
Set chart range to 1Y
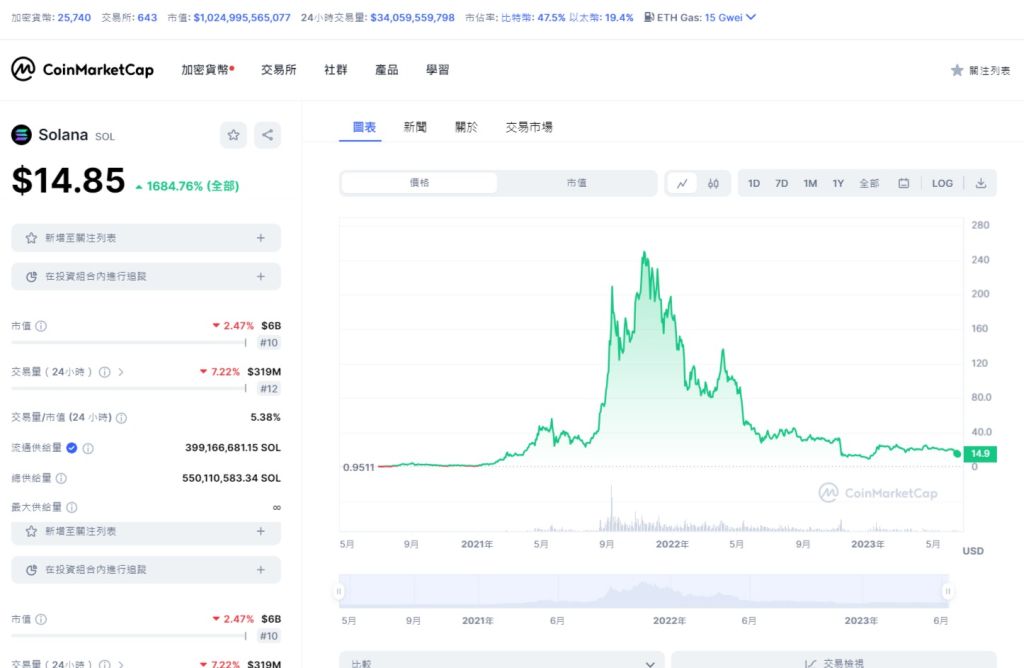[x=838, y=183]
